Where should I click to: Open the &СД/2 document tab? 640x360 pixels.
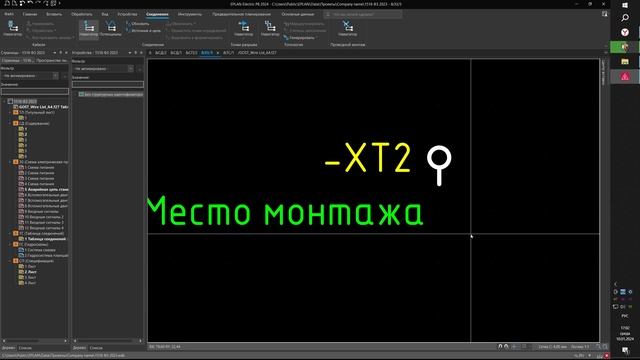[x=161, y=53]
